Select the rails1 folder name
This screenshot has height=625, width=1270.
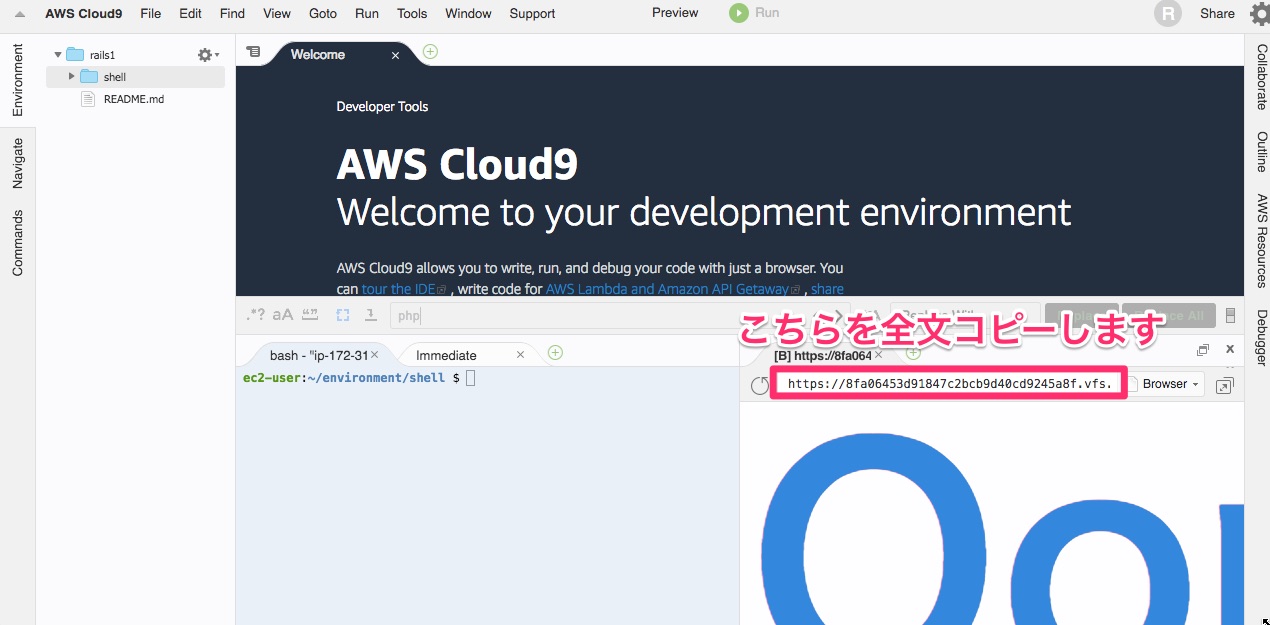102,55
